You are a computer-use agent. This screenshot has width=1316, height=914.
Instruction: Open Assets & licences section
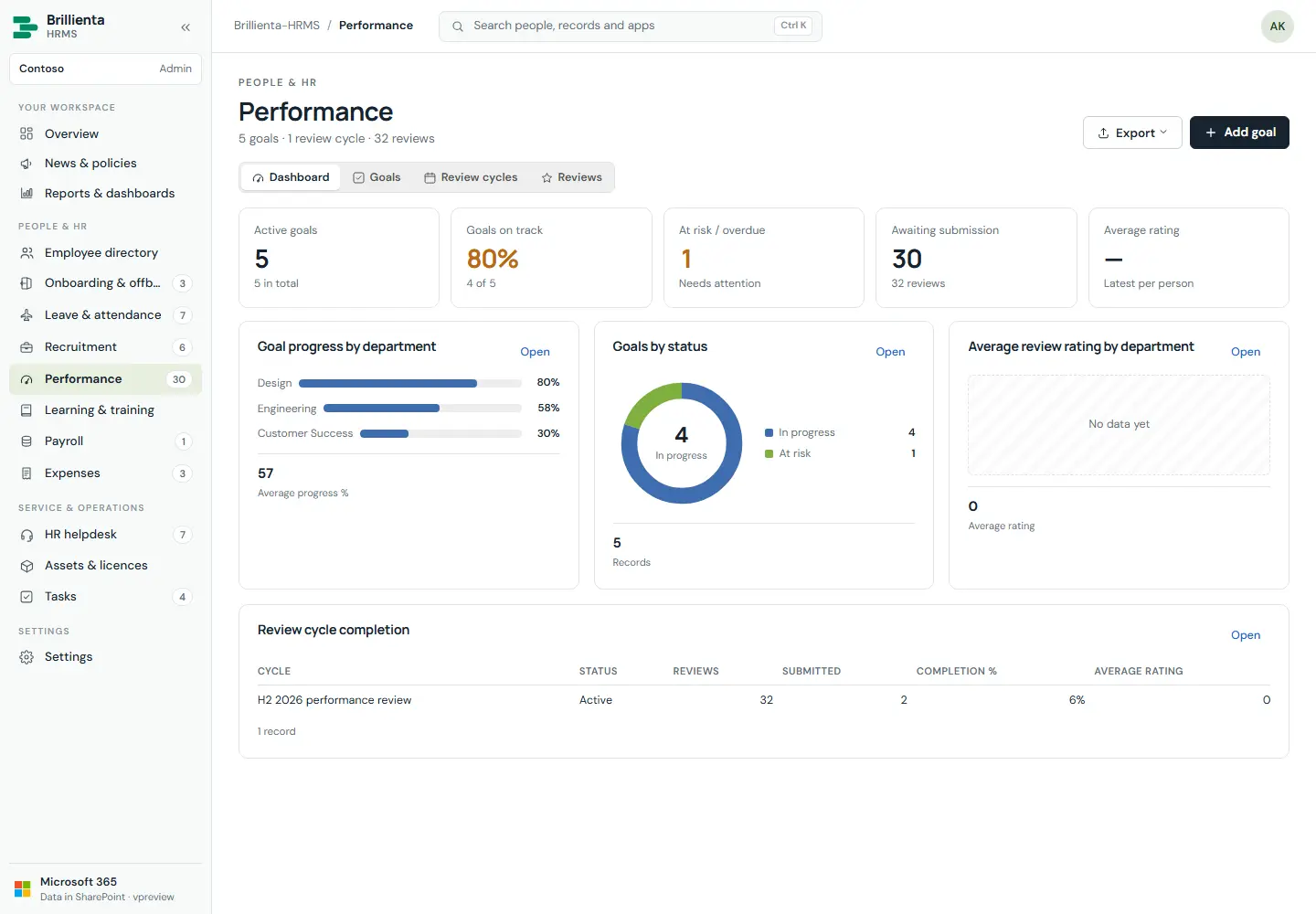click(x=105, y=565)
